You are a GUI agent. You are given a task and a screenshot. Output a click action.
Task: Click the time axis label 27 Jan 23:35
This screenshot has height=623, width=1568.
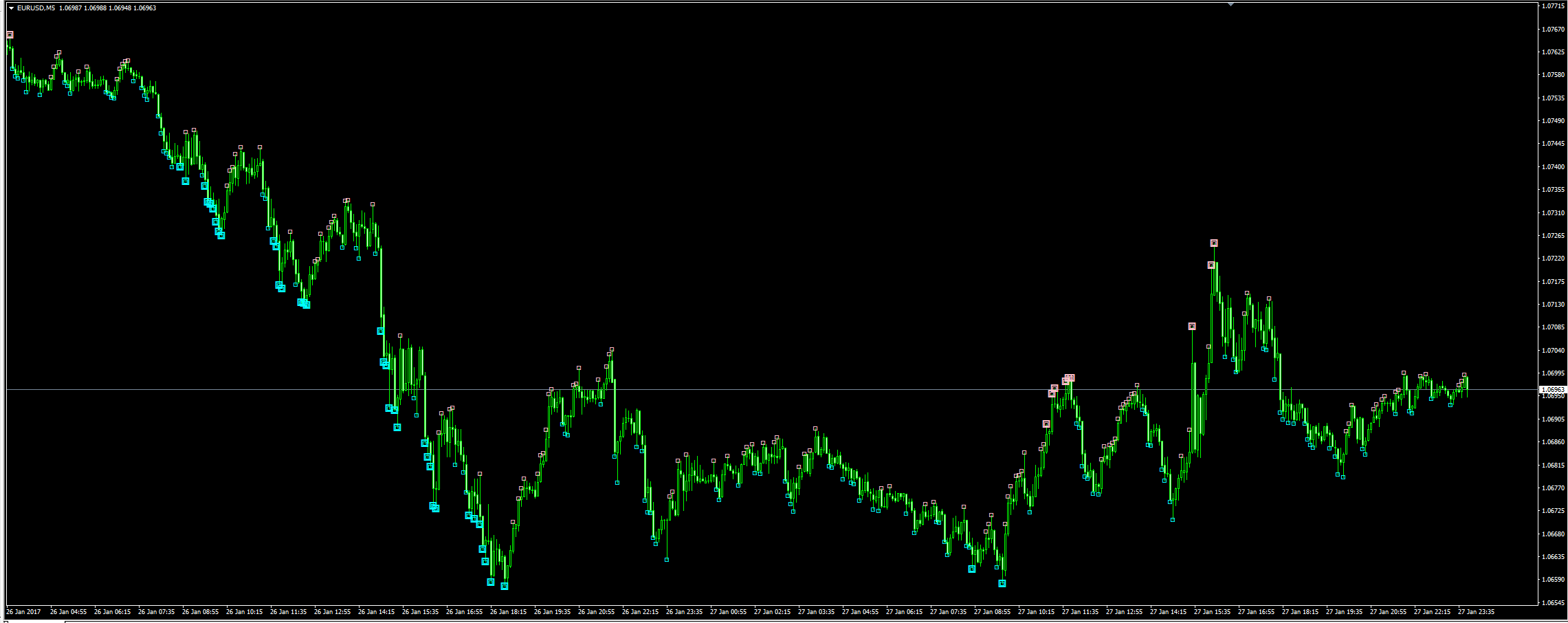(x=1476, y=611)
